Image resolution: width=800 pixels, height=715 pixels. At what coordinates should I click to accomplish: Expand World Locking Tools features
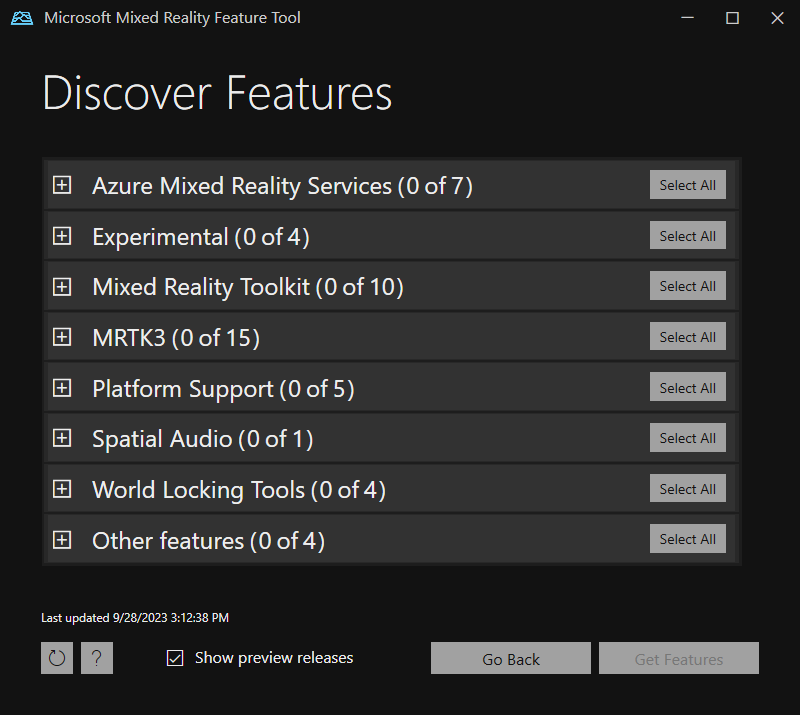coord(62,489)
